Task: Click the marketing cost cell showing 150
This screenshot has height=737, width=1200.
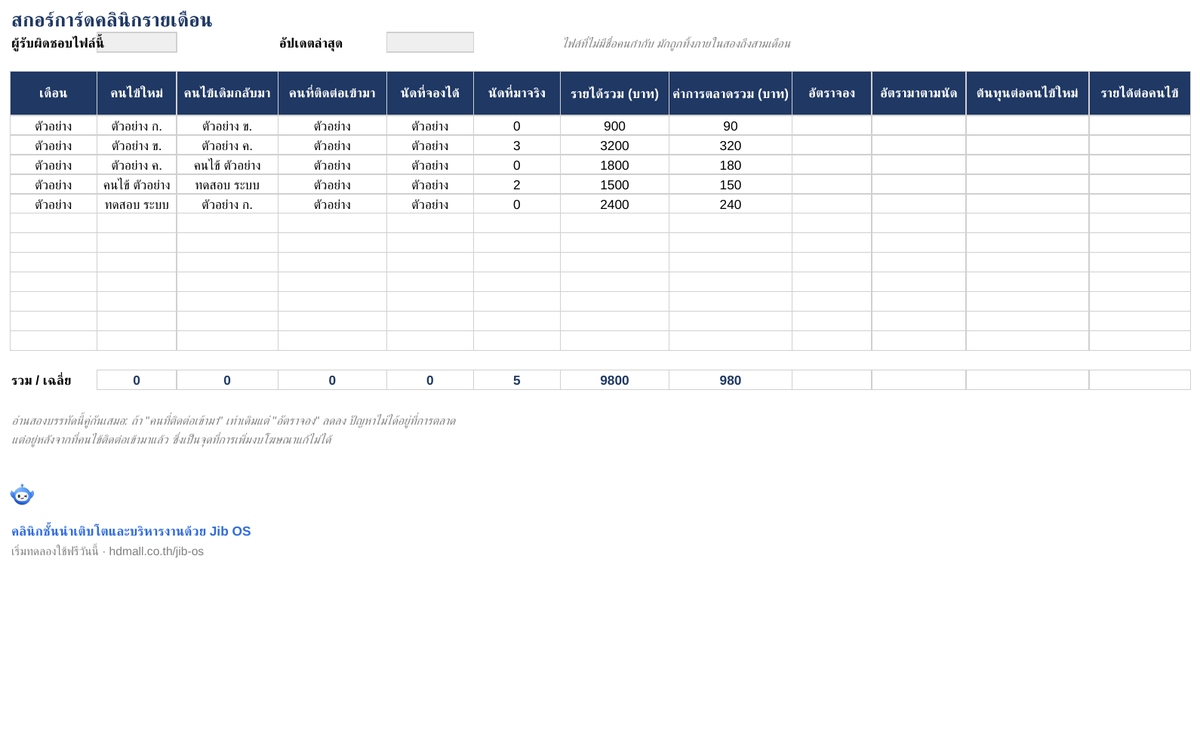Action: click(x=731, y=184)
